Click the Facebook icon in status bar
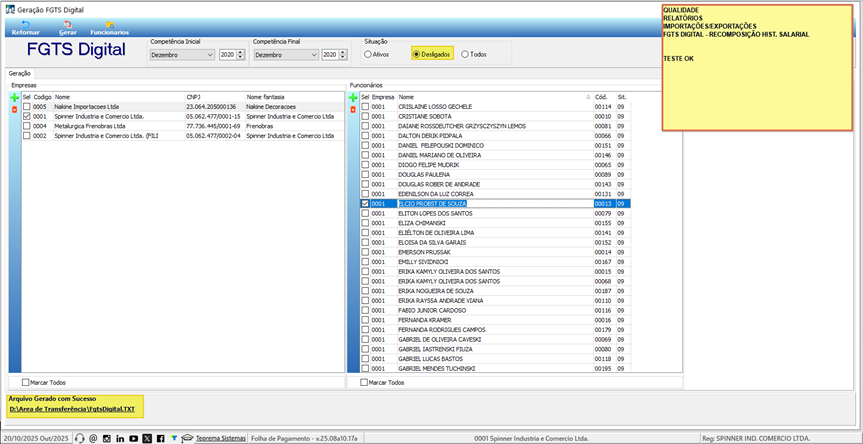The image size is (863, 444). point(160,438)
